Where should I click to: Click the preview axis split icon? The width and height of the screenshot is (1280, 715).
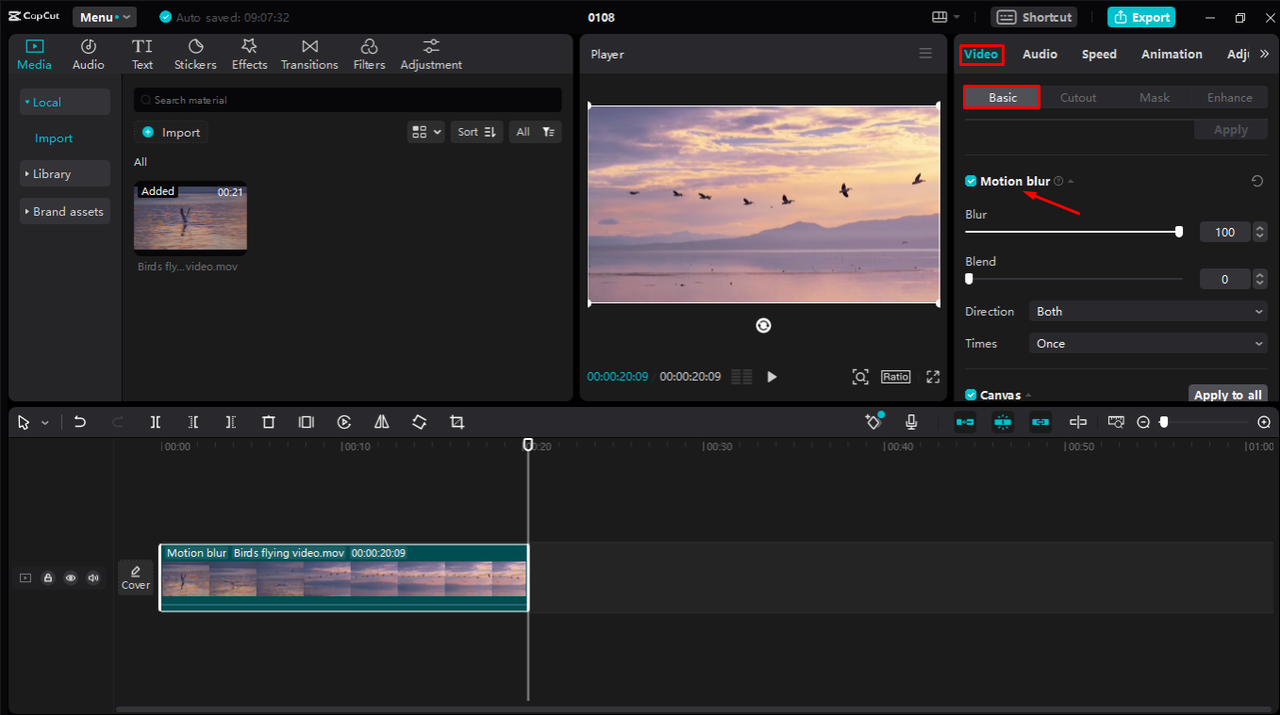tap(1078, 423)
